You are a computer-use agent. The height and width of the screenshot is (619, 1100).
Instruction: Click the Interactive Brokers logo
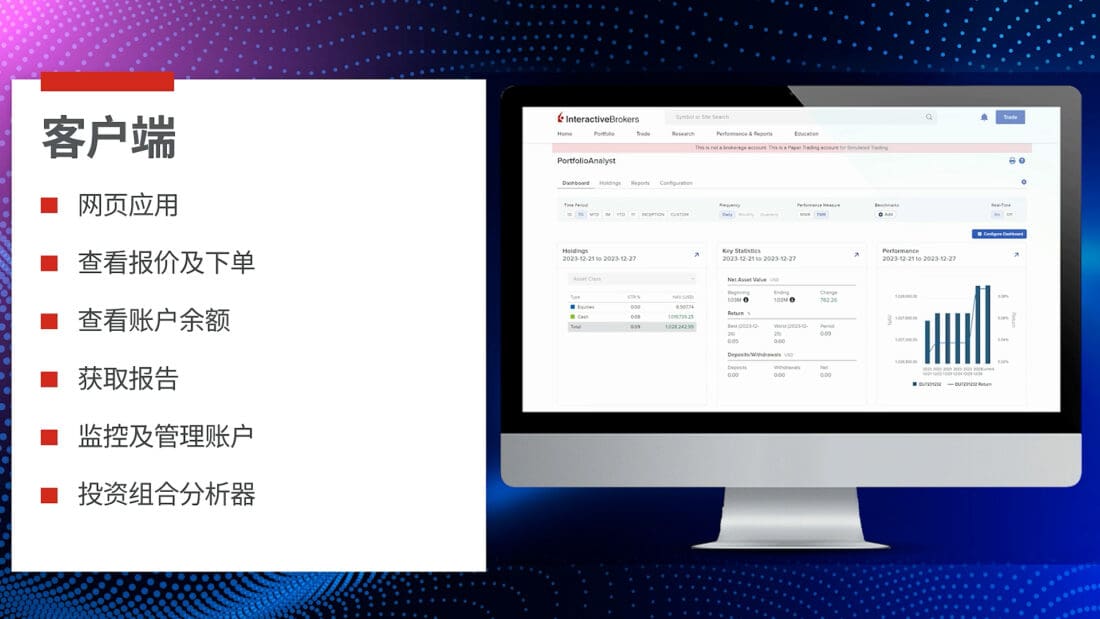click(x=598, y=118)
